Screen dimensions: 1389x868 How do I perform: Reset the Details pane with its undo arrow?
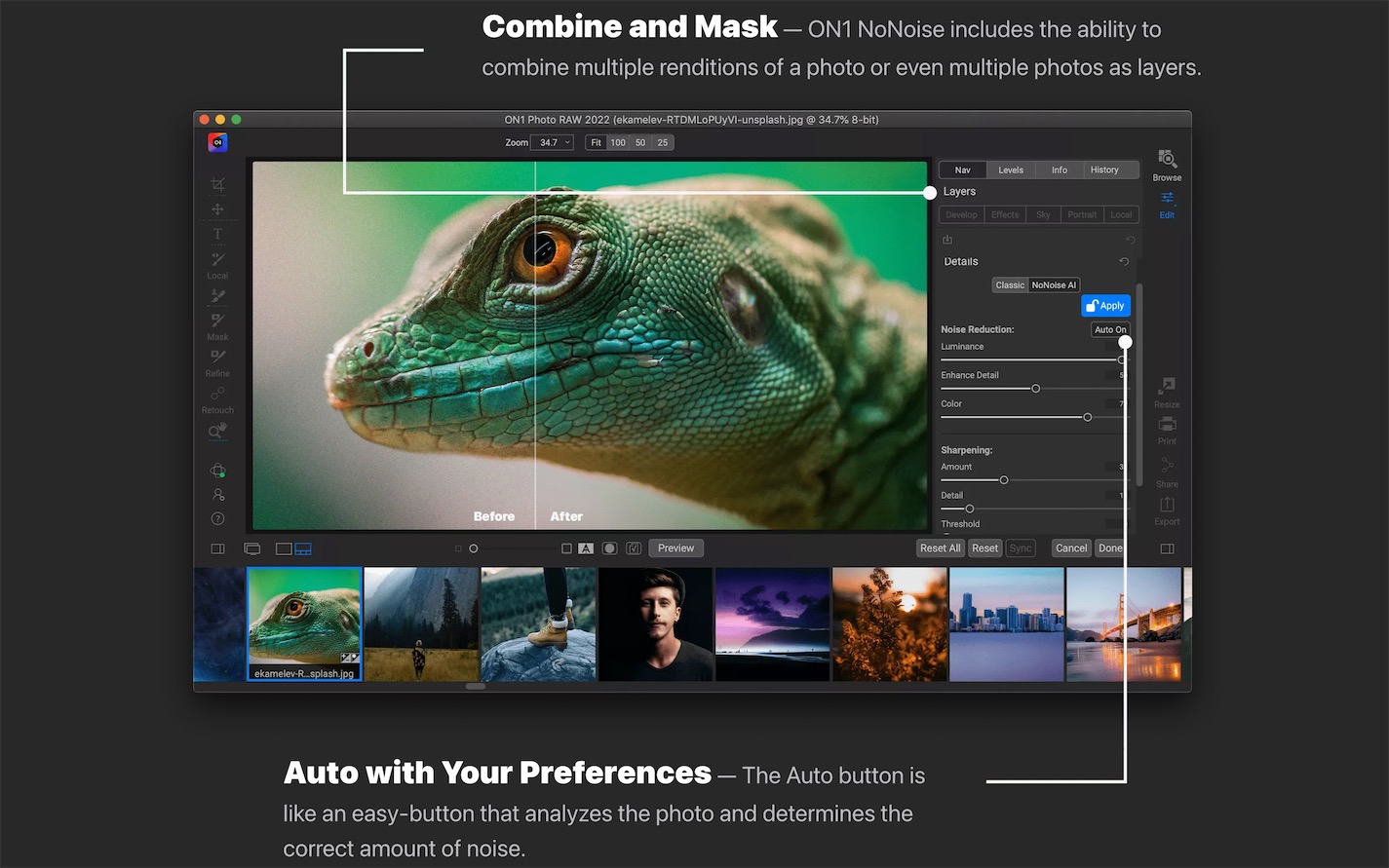click(x=1124, y=262)
